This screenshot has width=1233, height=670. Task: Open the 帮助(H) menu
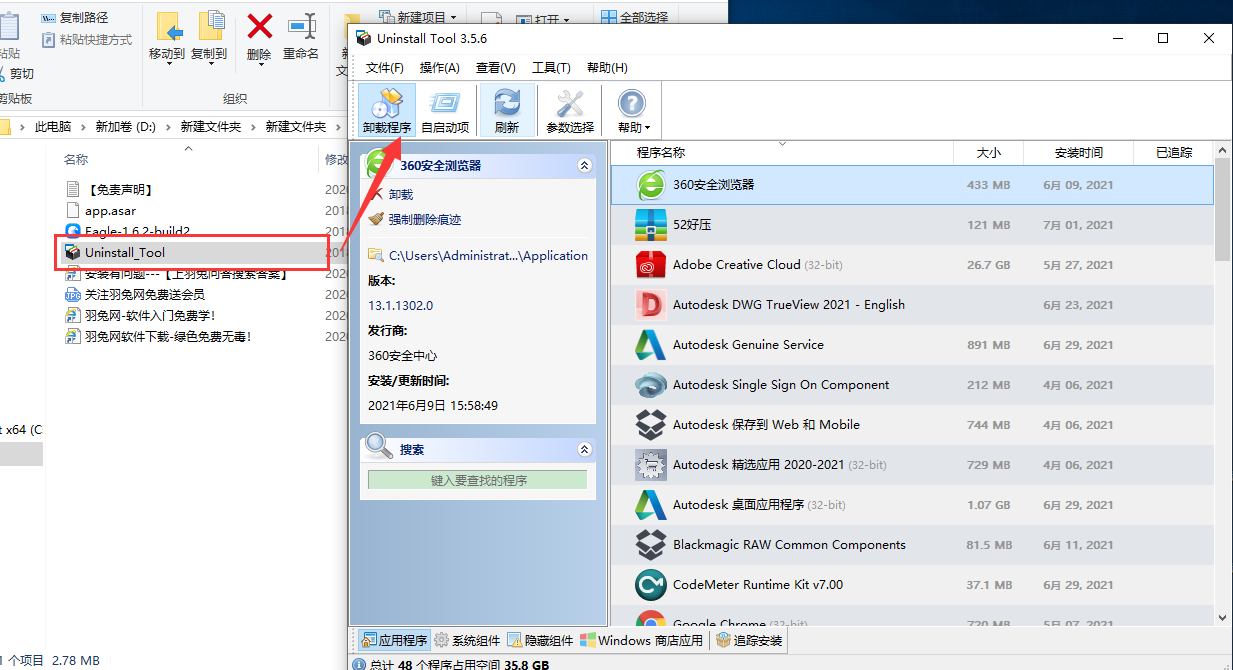coord(607,68)
